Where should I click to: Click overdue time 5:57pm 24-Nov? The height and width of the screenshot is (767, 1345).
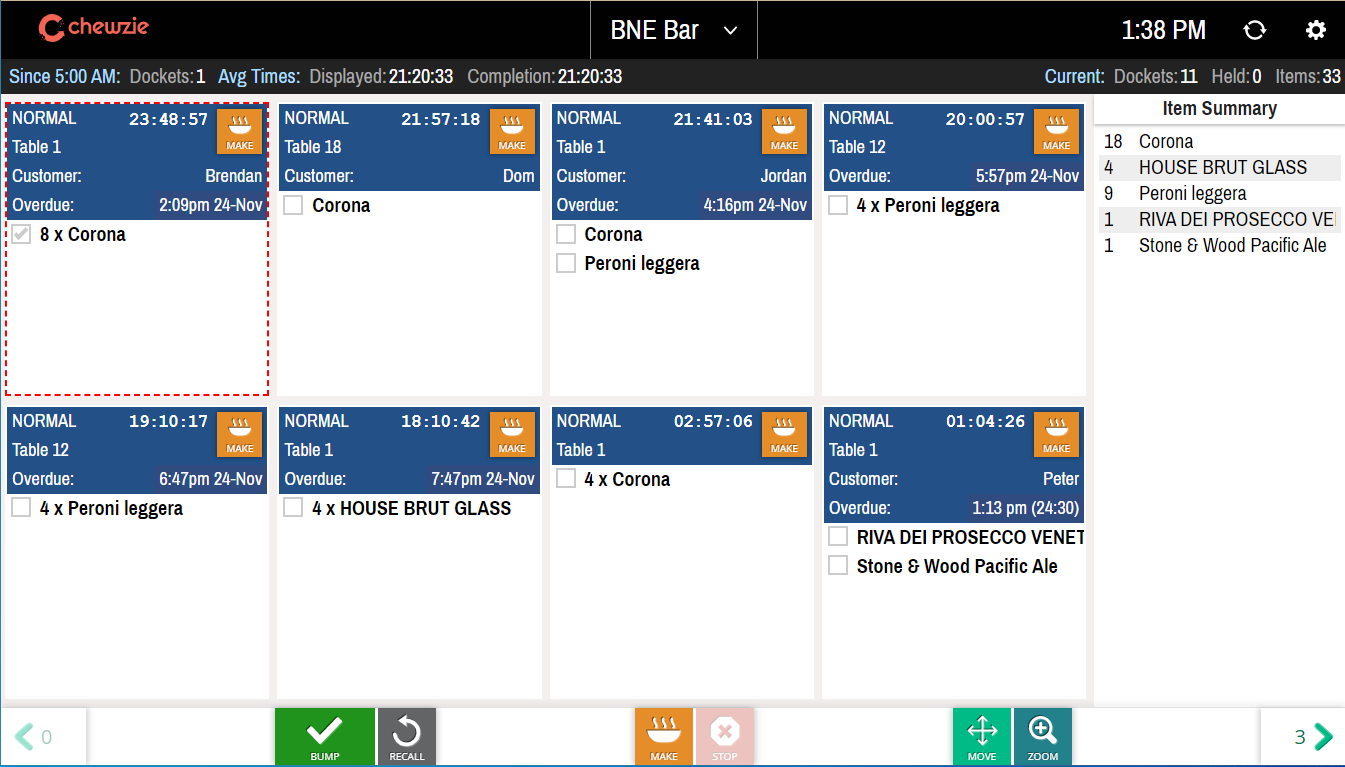coord(1027,176)
